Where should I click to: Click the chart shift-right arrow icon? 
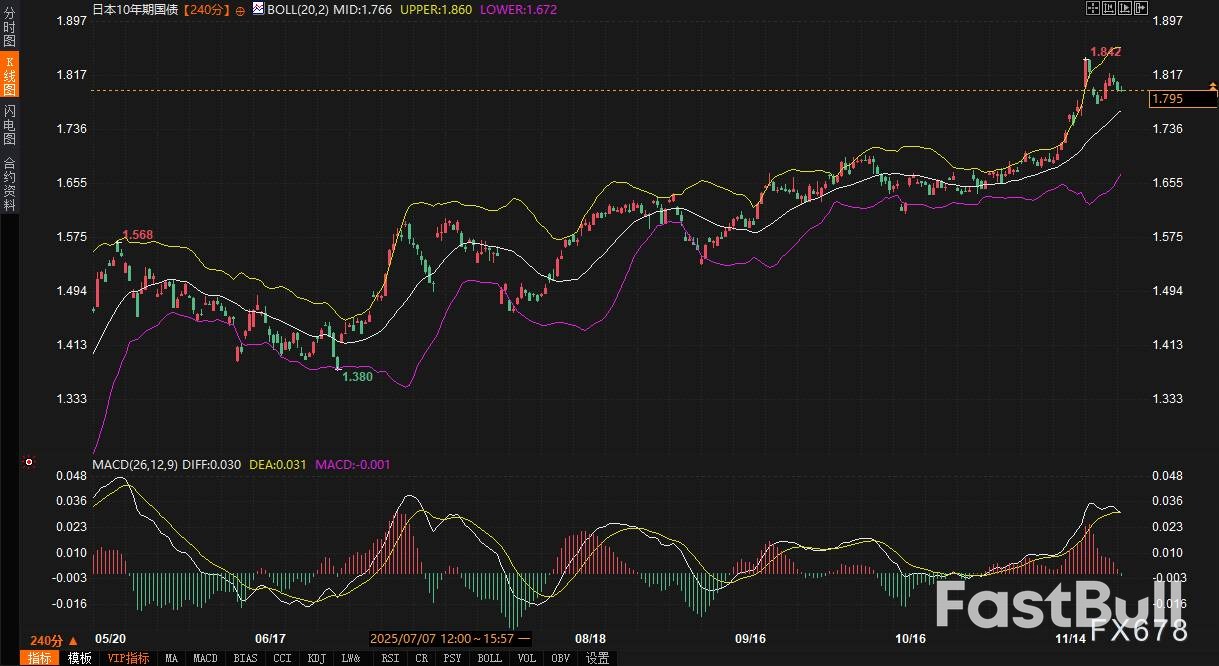(1141, 8)
